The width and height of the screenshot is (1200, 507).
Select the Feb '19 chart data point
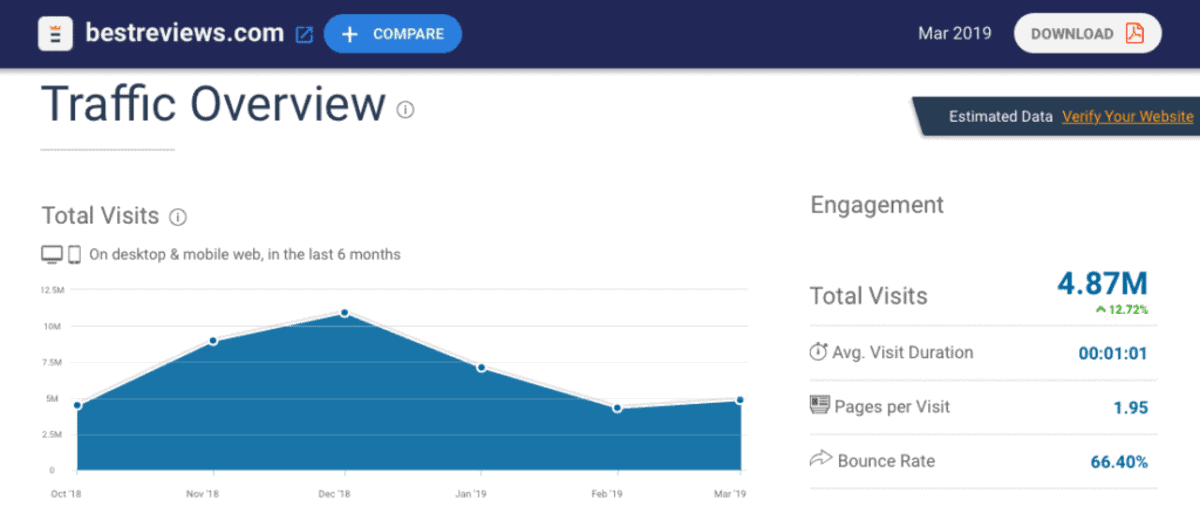click(617, 408)
